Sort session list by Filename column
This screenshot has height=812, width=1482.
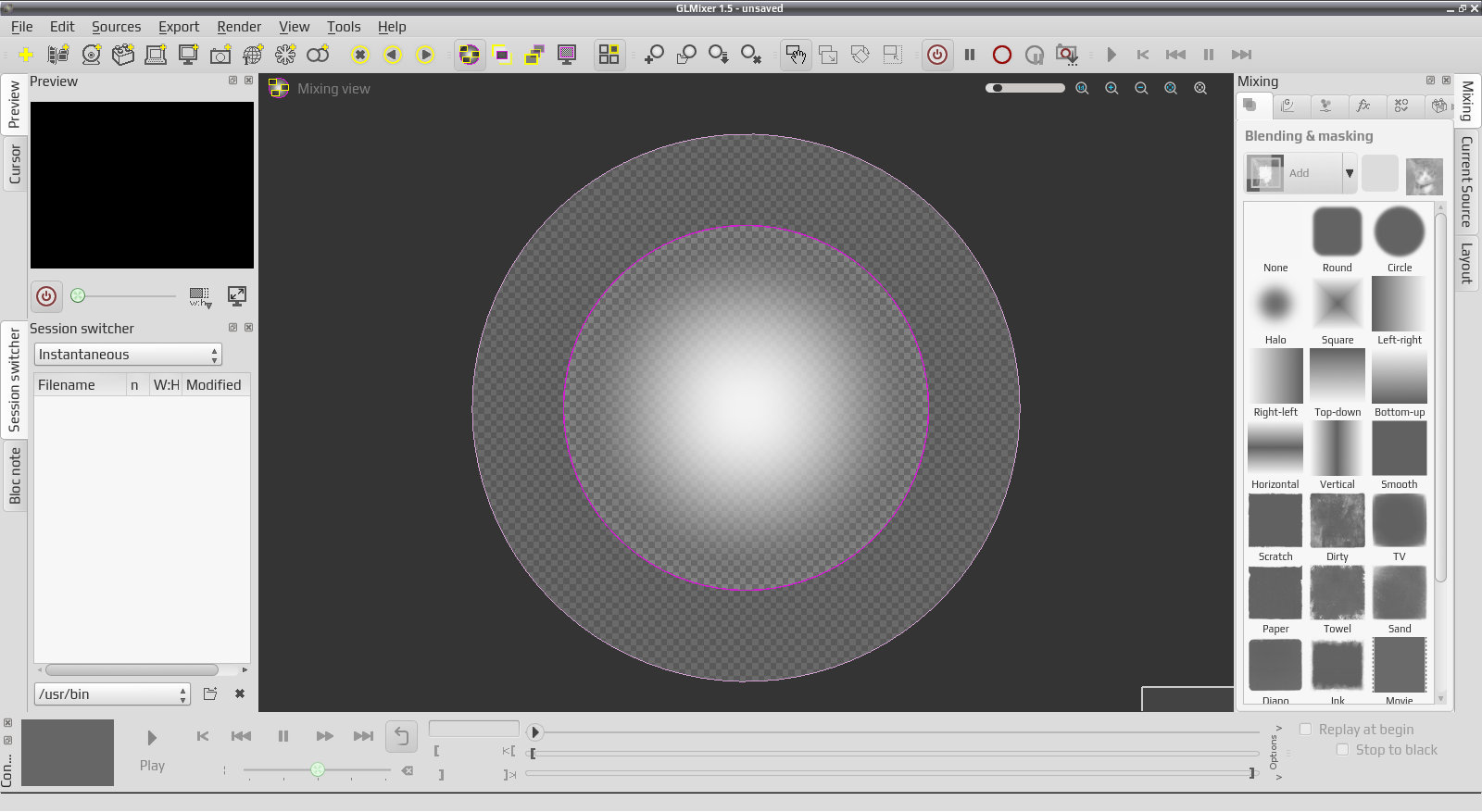[x=80, y=385]
